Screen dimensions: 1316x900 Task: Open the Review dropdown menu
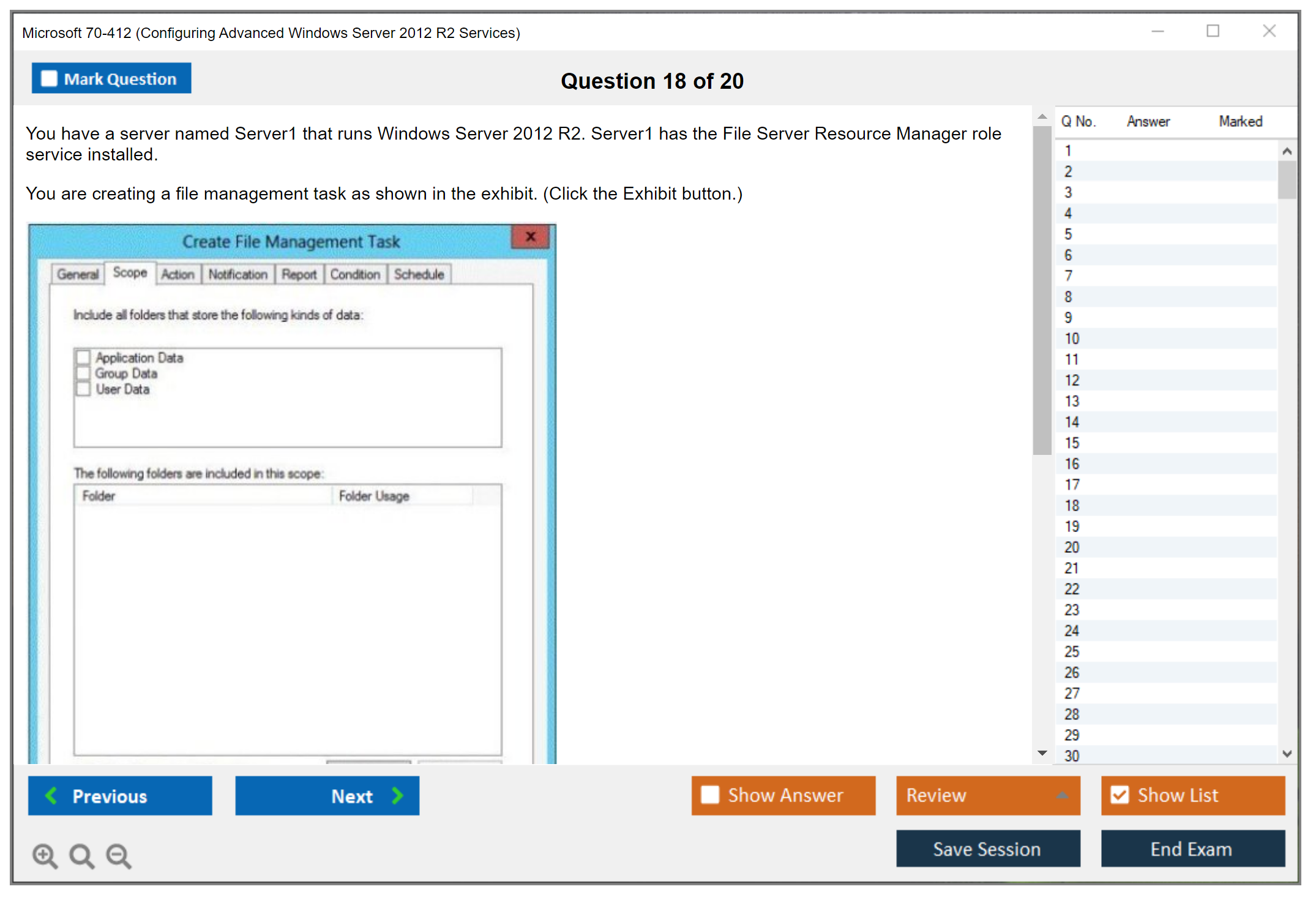coord(988,795)
